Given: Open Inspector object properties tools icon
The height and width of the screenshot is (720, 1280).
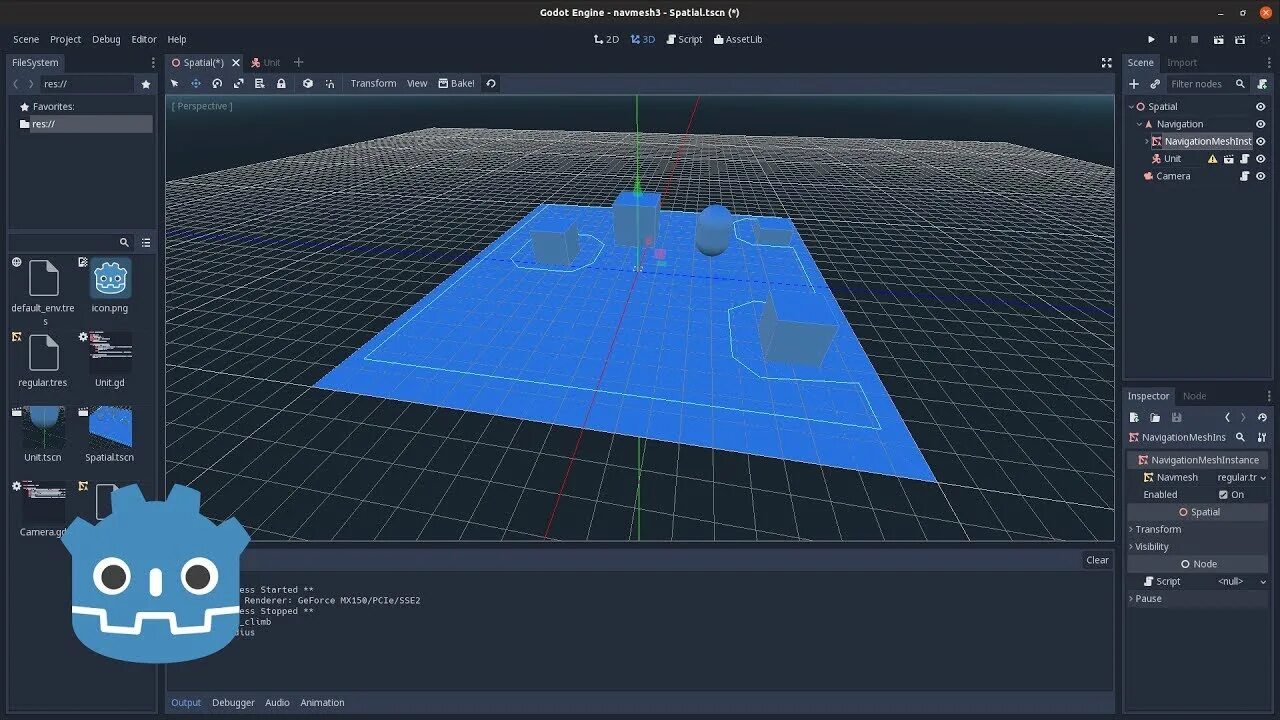Looking at the screenshot, I should 1262,437.
